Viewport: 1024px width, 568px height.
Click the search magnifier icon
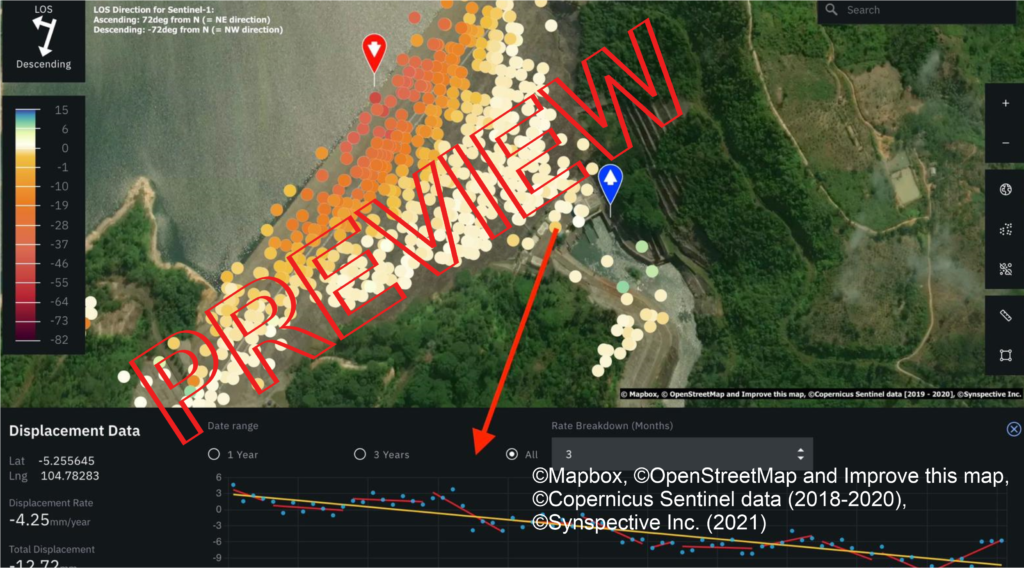click(831, 10)
